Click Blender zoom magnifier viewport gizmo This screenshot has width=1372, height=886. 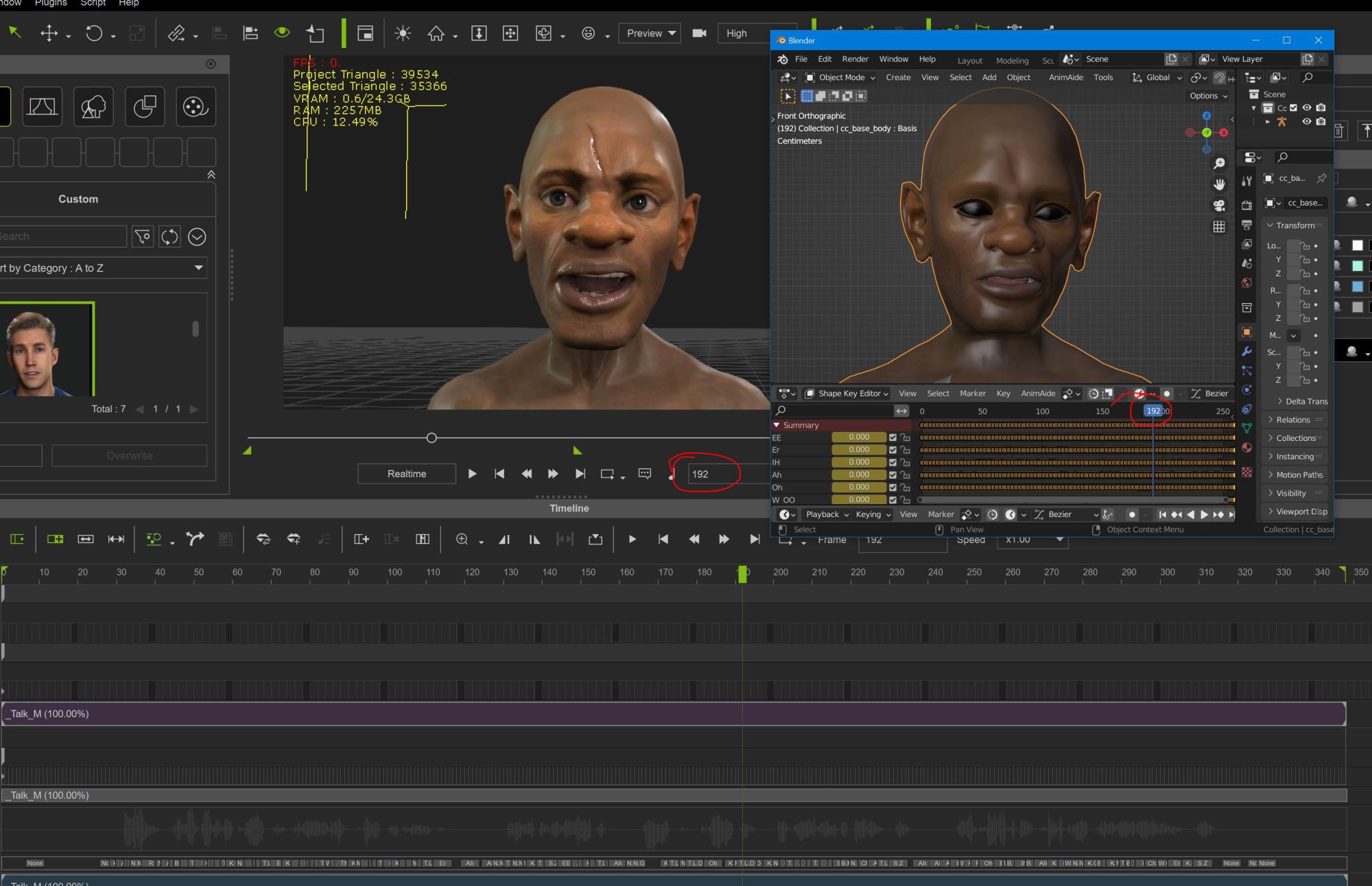[1219, 163]
